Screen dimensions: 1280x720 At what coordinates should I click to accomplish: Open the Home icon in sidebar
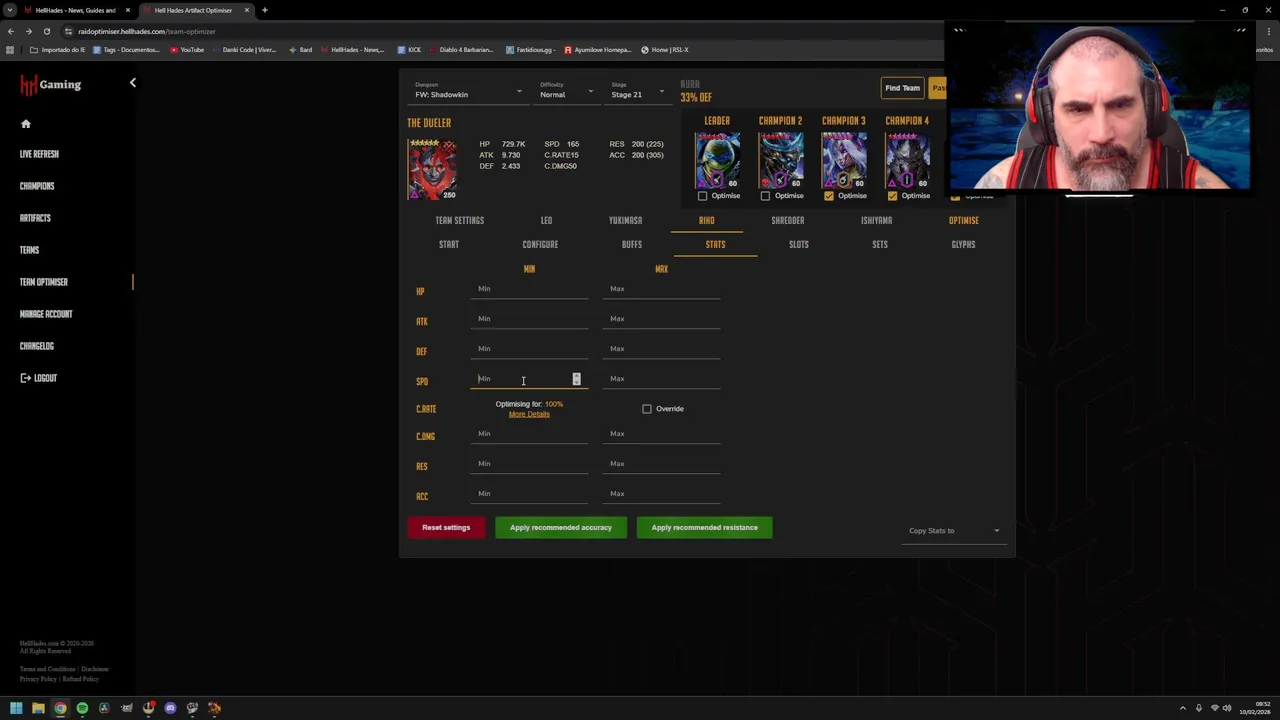[26, 124]
